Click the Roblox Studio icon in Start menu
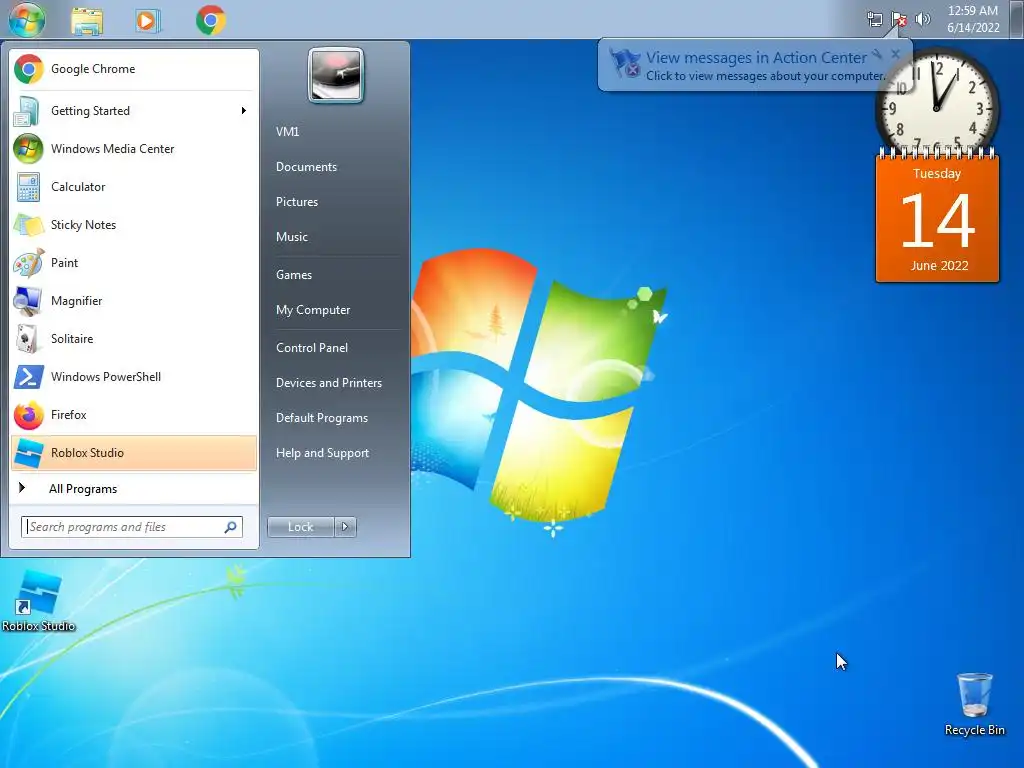The width and height of the screenshot is (1024, 768). pyautogui.click(x=29, y=453)
